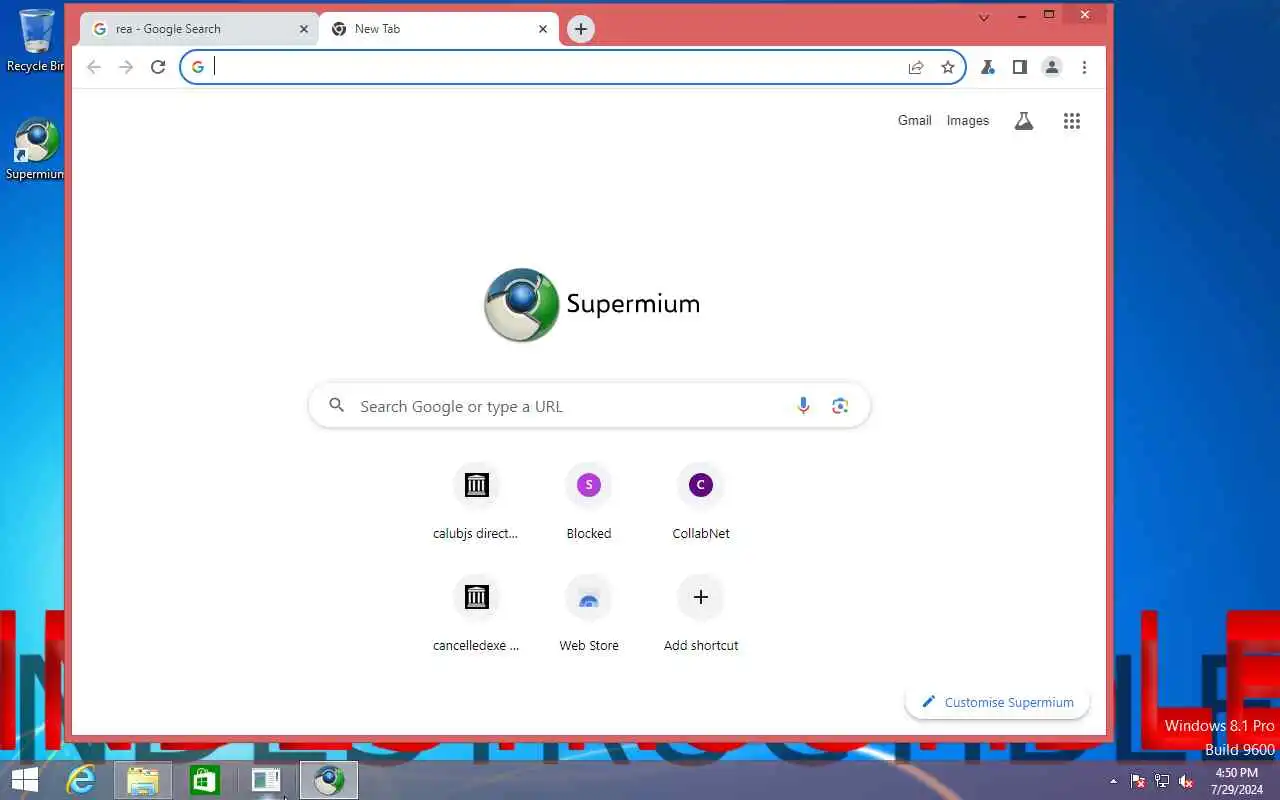Click Add shortcut
Screen dimensions: 1280x800
coord(701,613)
